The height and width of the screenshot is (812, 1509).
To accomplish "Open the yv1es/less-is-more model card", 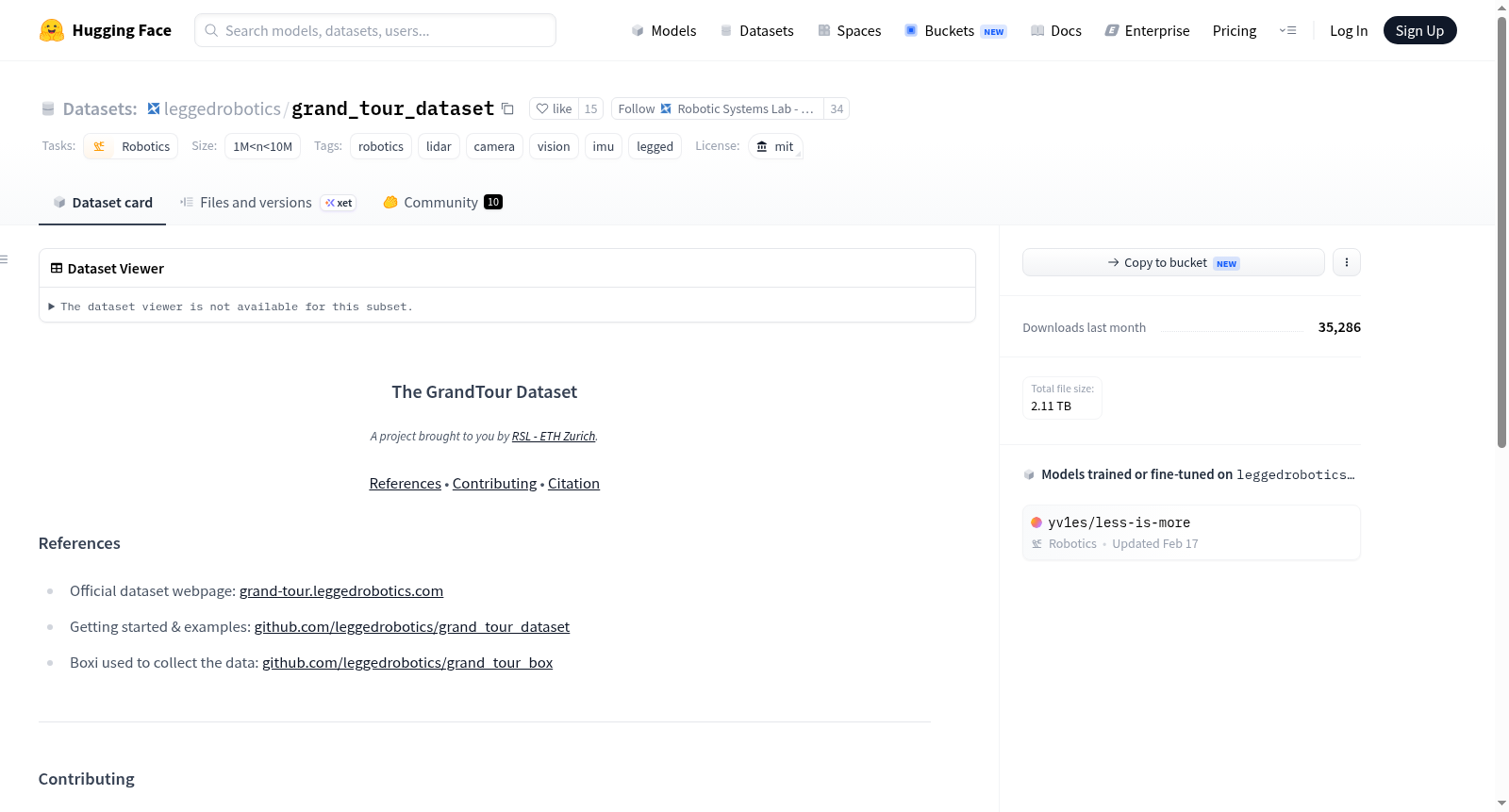I will pyautogui.click(x=1191, y=533).
